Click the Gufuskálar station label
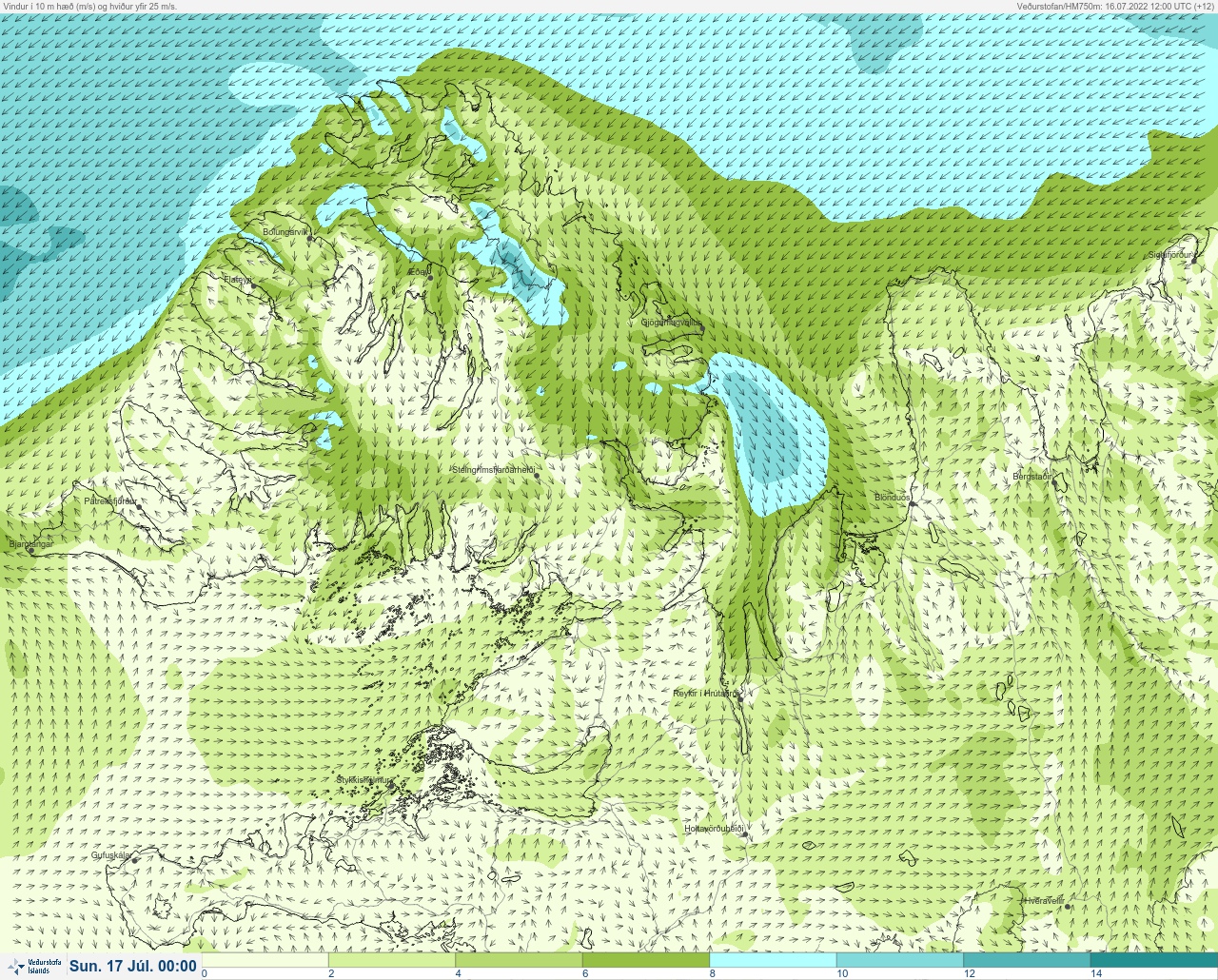Viewport: 1218px width, 980px height. [110, 855]
